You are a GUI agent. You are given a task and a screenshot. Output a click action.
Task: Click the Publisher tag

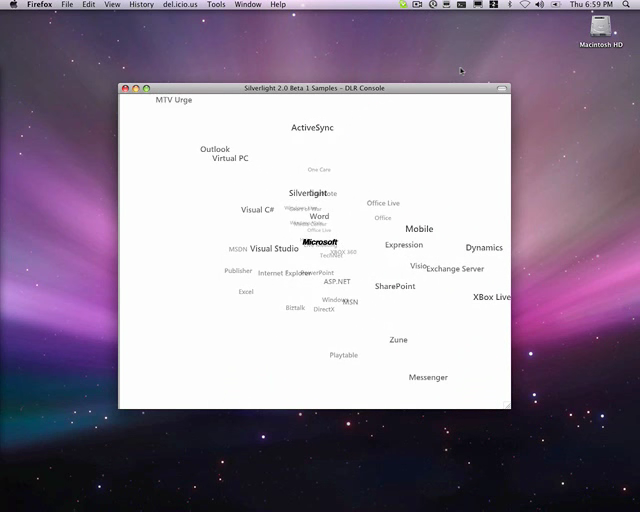(x=238, y=271)
